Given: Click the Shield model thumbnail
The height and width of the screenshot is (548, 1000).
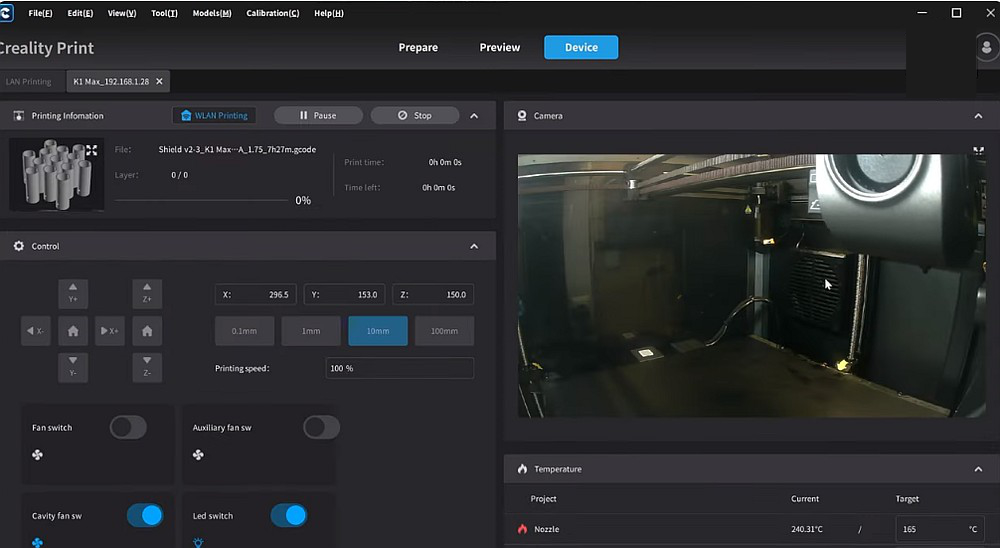Looking at the screenshot, I should pos(57,174).
